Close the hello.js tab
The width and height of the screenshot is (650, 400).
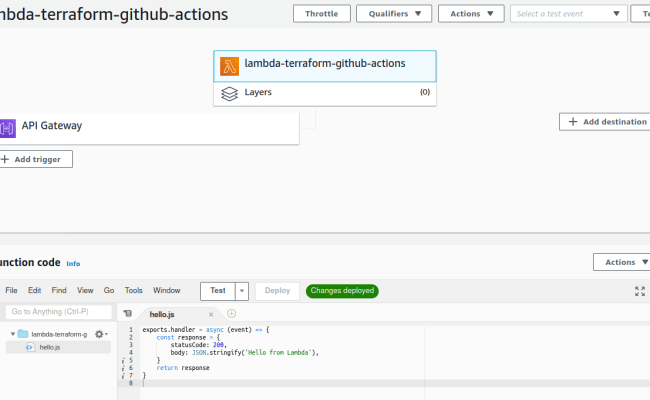211,315
